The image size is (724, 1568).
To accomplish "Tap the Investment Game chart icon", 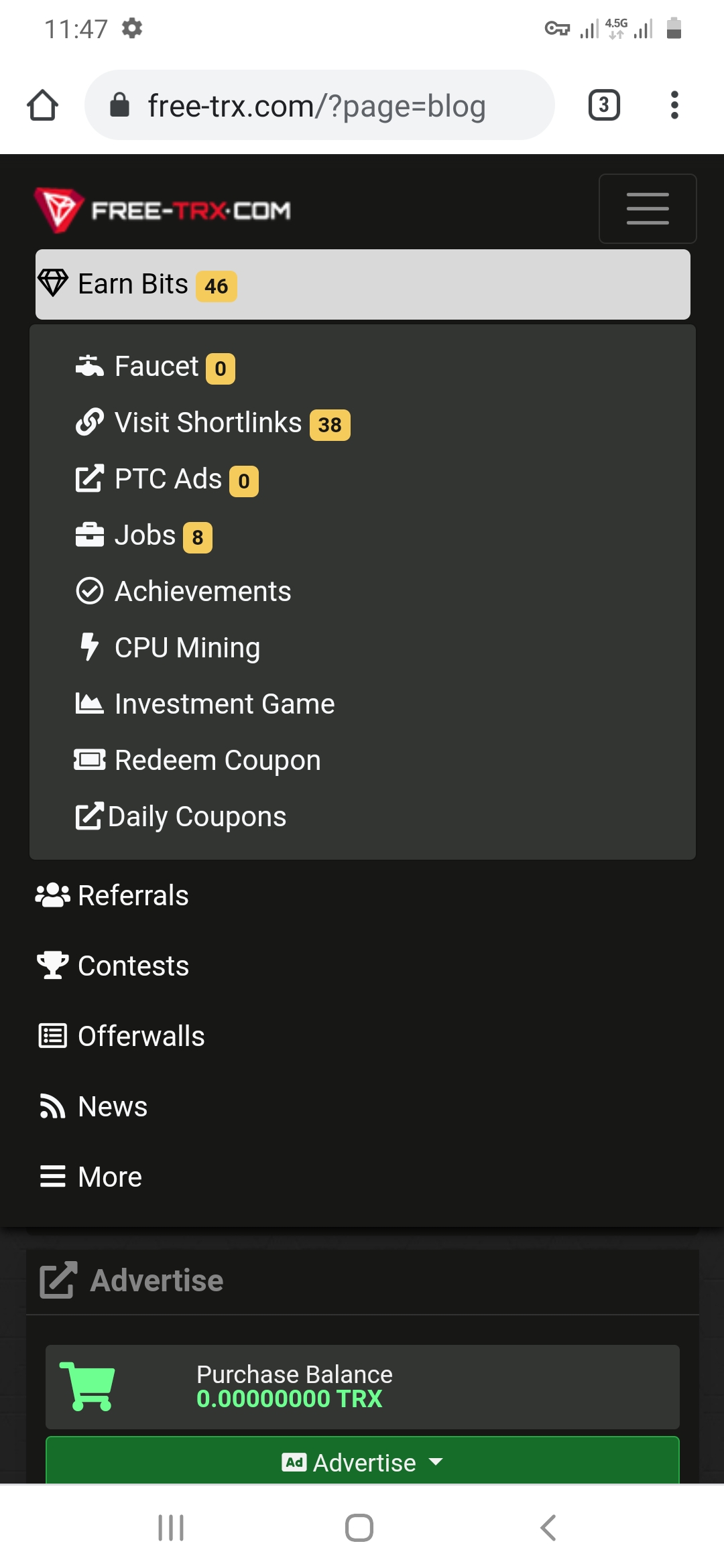I will tap(89, 704).
